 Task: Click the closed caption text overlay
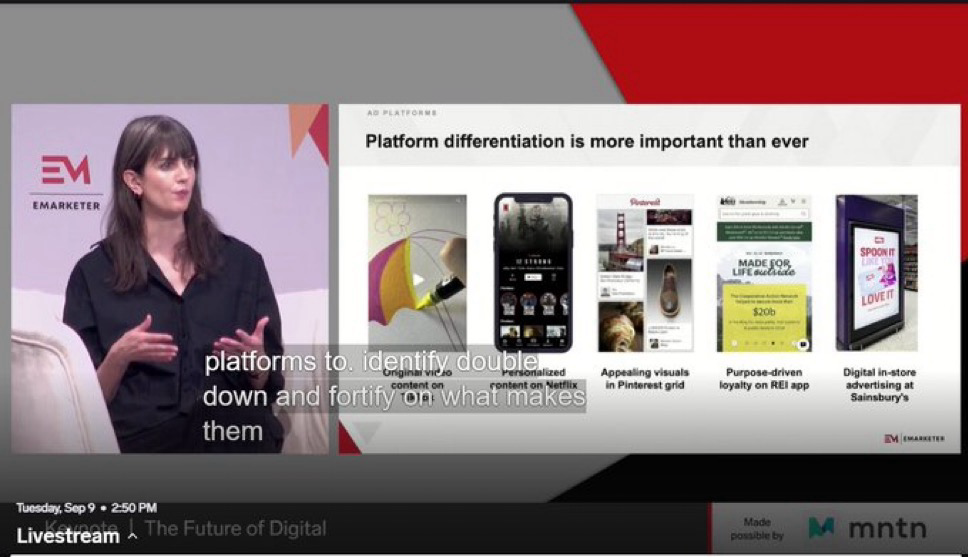click(x=394, y=396)
